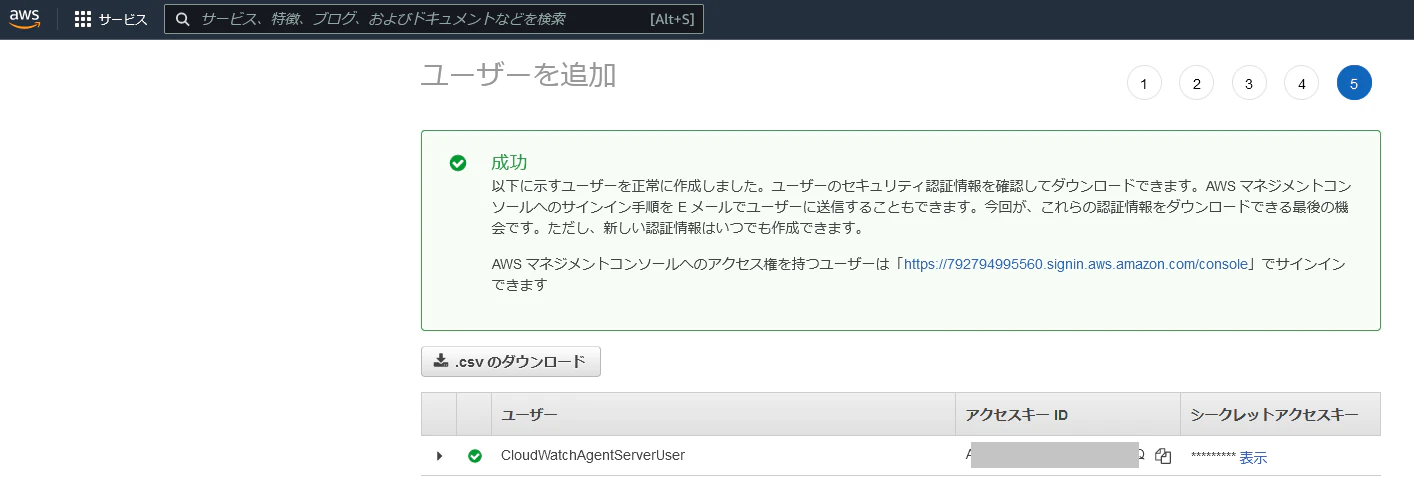Go to step 4 of the wizard
This screenshot has height=484, width=1414.
click(x=1301, y=84)
